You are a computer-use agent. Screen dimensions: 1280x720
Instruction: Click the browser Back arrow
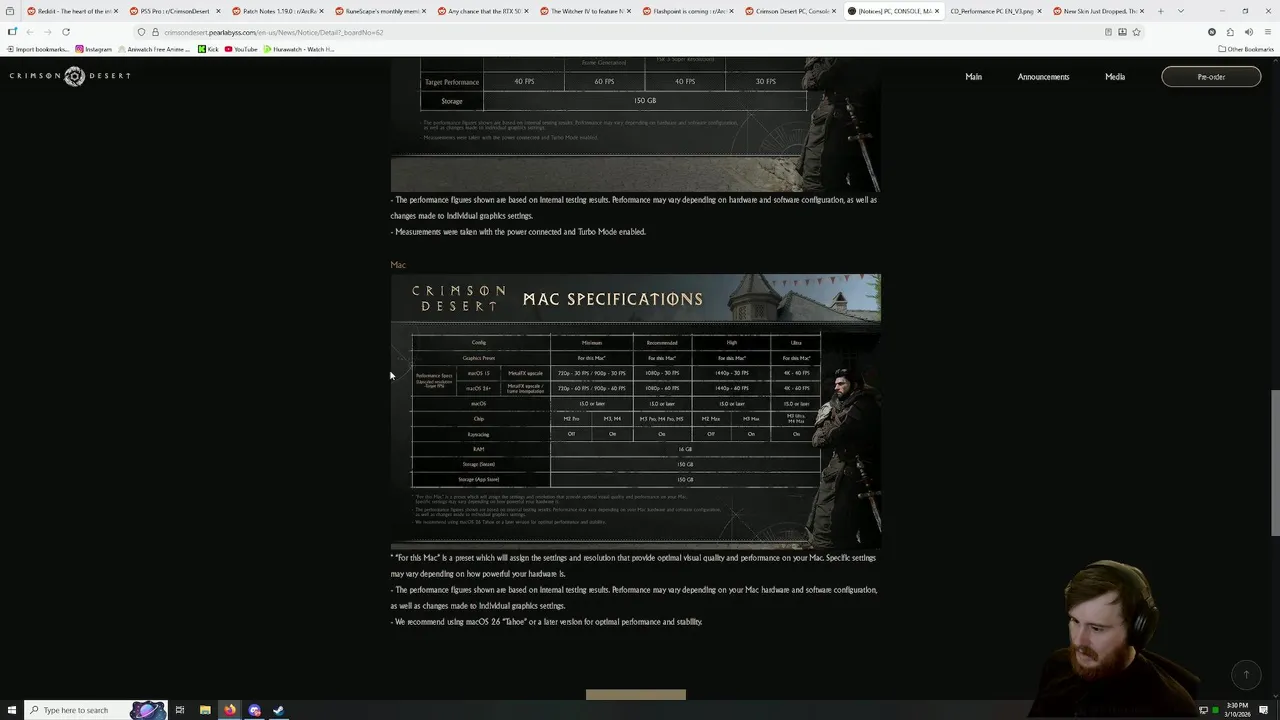click(29, 32)
